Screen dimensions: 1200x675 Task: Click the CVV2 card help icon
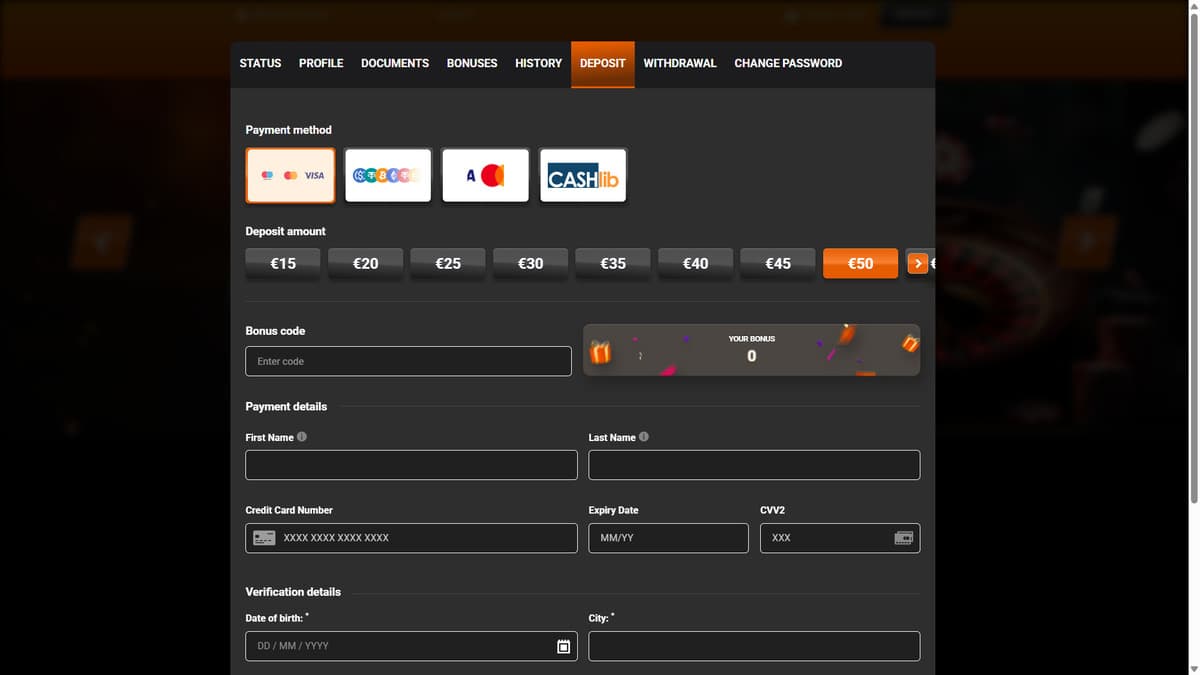pyautogui.click(x=903, y=538)
